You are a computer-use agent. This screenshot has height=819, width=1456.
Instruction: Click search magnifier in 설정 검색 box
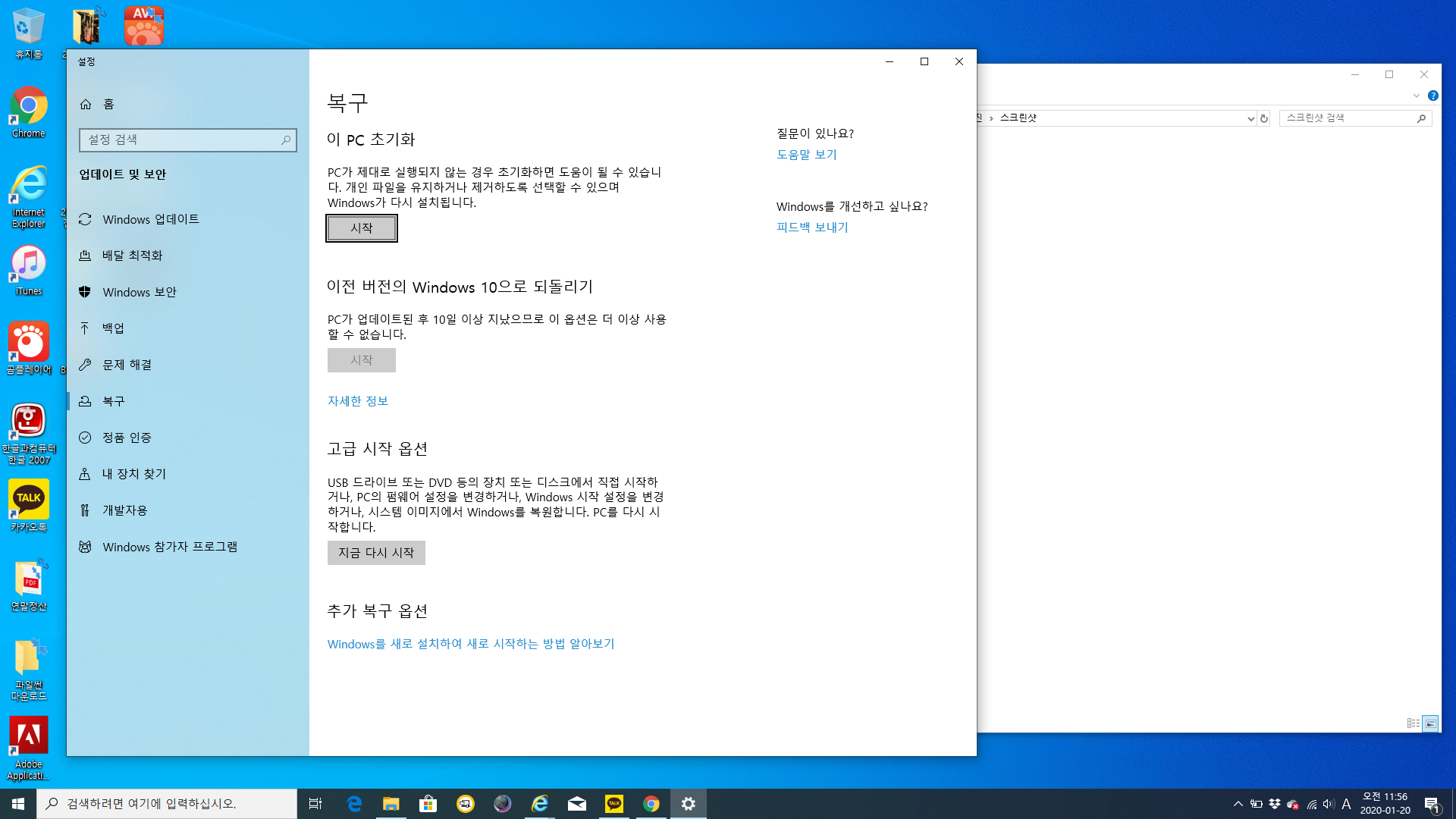click(286, 140)
